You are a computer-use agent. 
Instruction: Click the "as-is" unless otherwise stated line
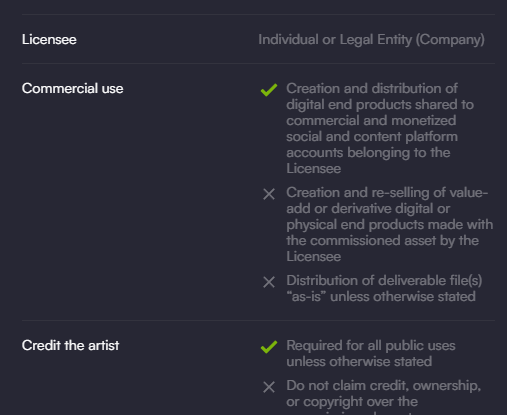[x=381, y=296]
